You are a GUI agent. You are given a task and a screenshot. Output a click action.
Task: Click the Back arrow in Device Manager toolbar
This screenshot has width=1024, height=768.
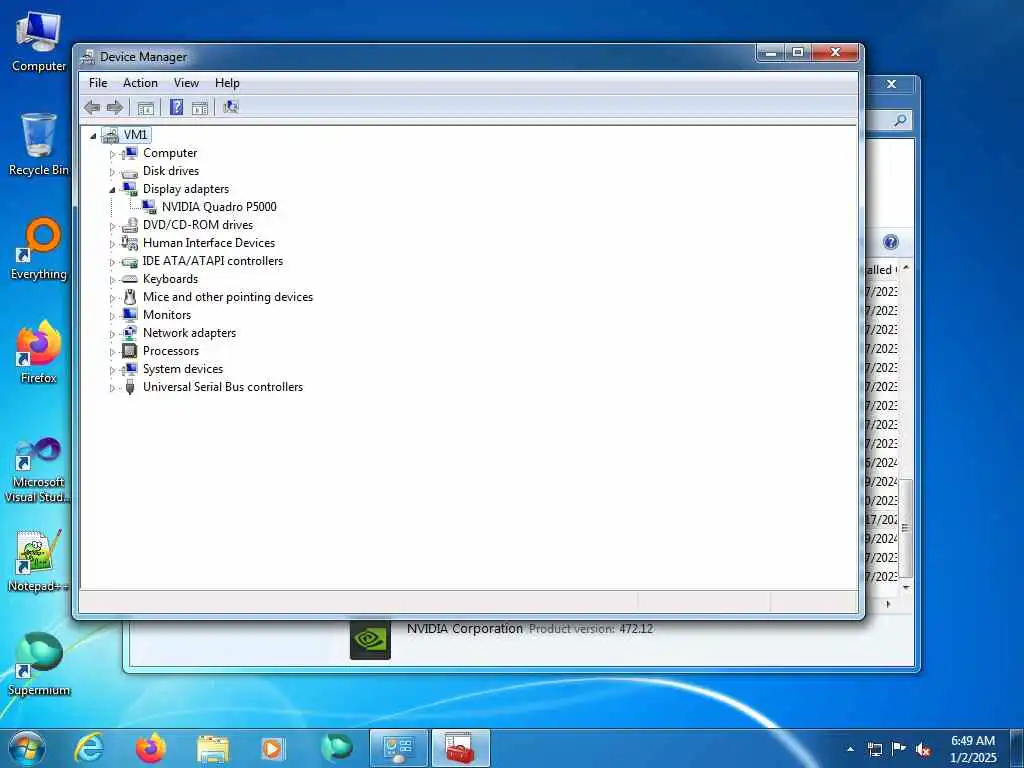92,107
